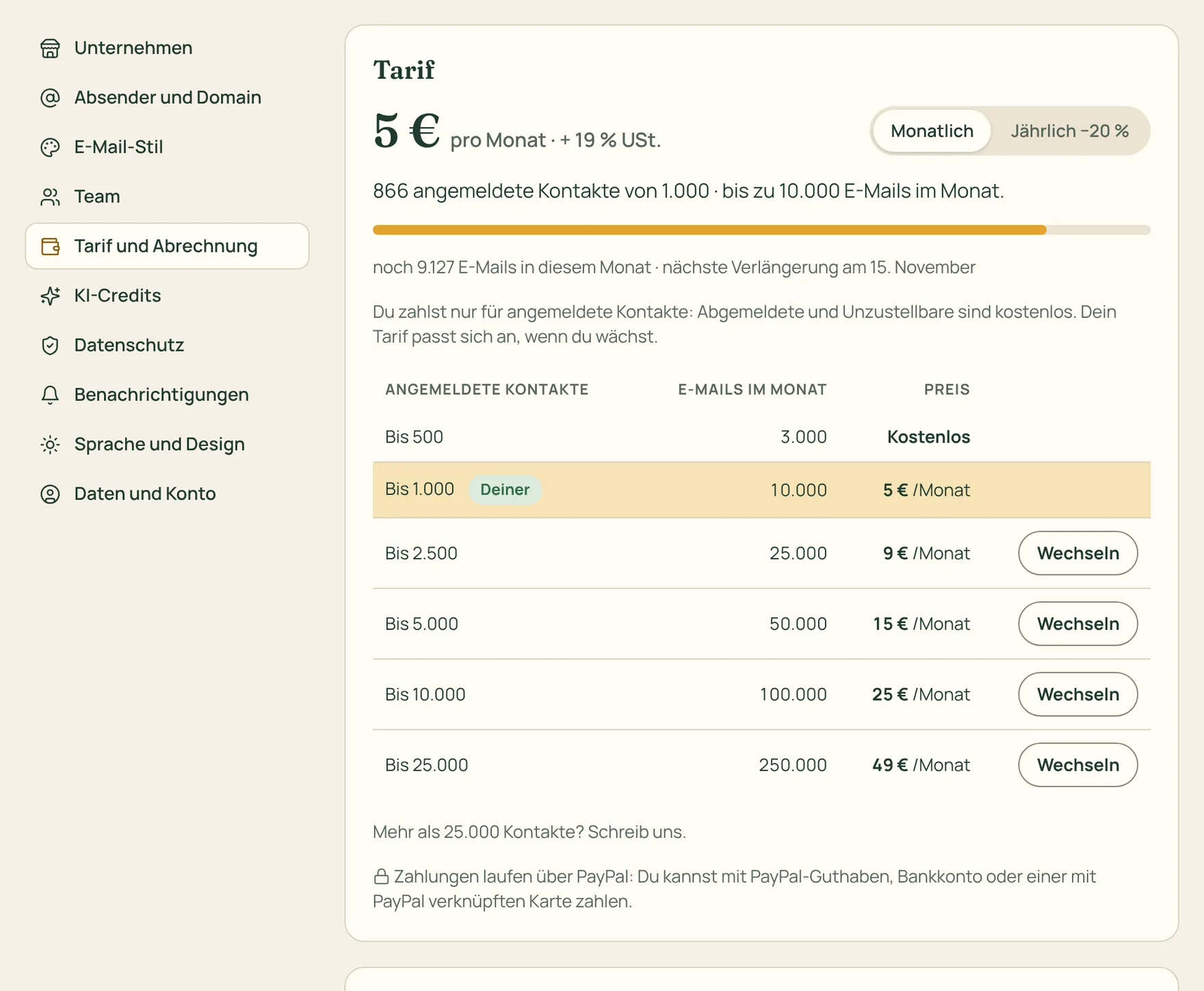Select Tarif und Abrechnung in sidebar
The image size is (1204, 991).
(x=167, y=246)
